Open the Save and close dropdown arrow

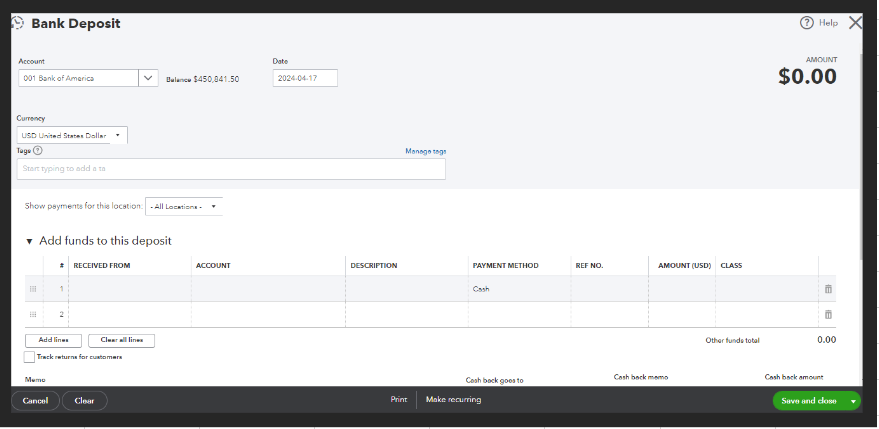[854, 401]
